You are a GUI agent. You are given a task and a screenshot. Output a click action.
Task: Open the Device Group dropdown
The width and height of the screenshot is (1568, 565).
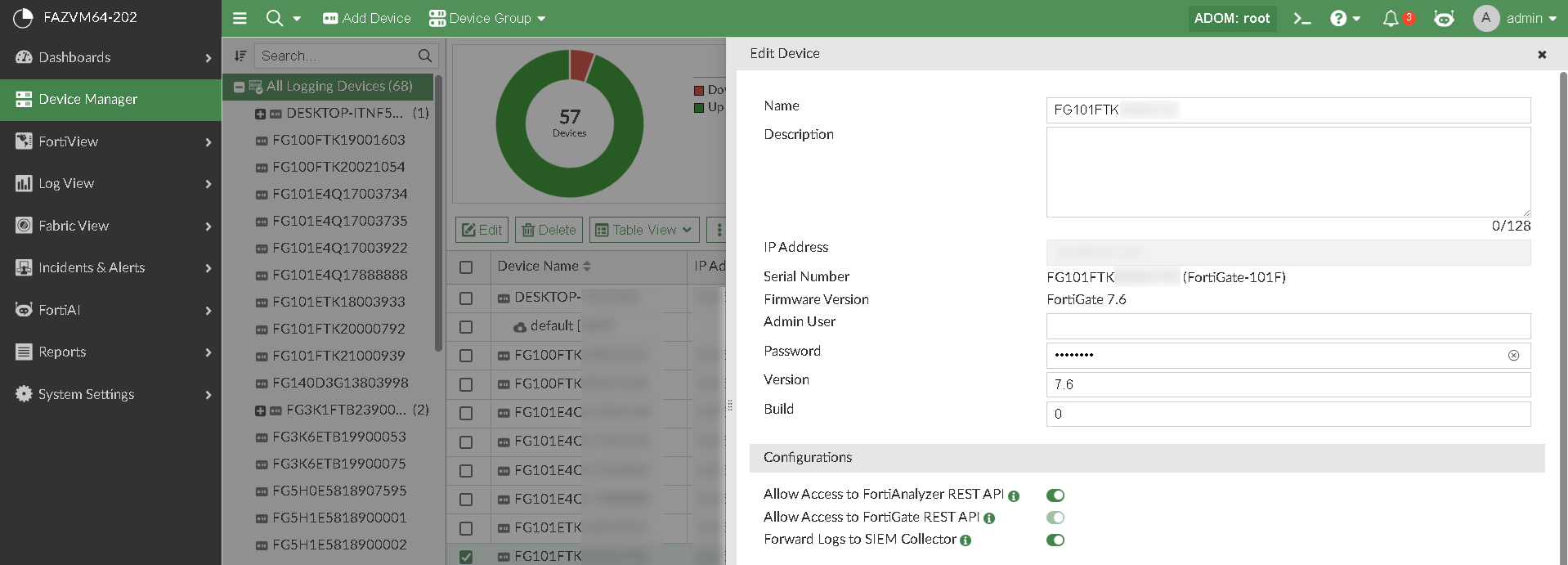[x=487, y=18]
